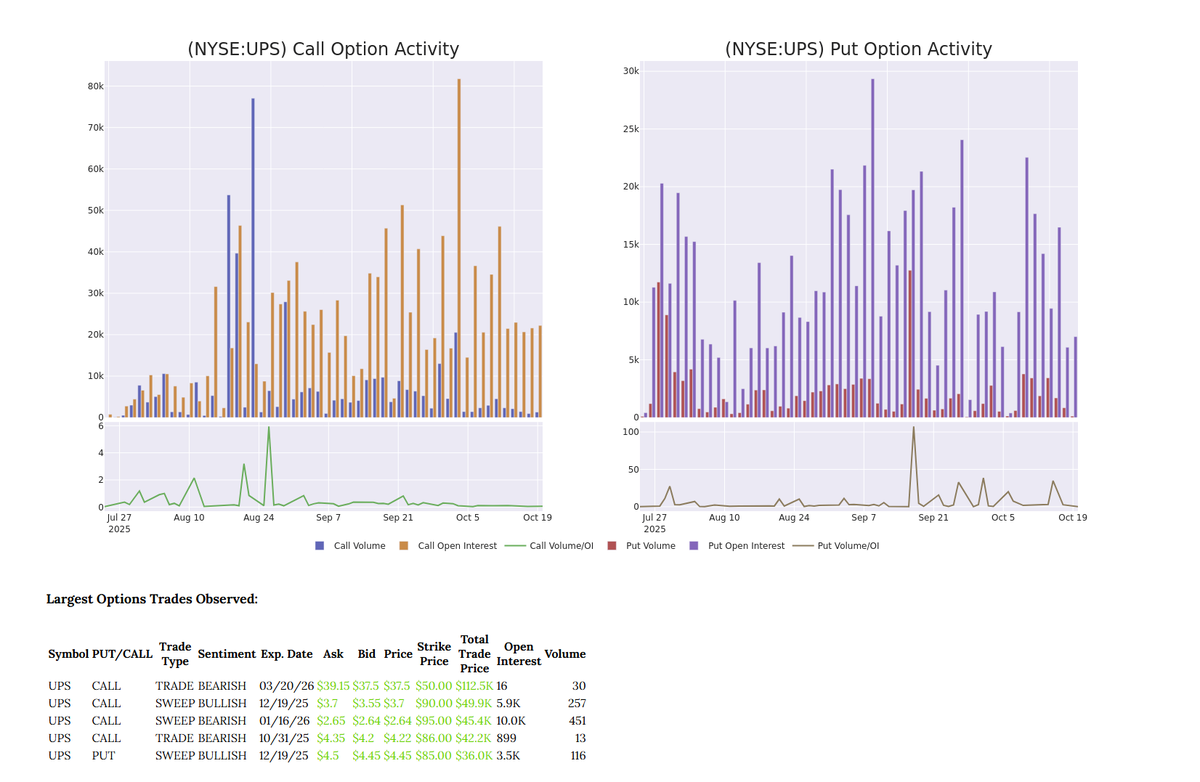Click the Open Interest column header
This screenshot has width=1200, height=782.
[x=519, y=654]
